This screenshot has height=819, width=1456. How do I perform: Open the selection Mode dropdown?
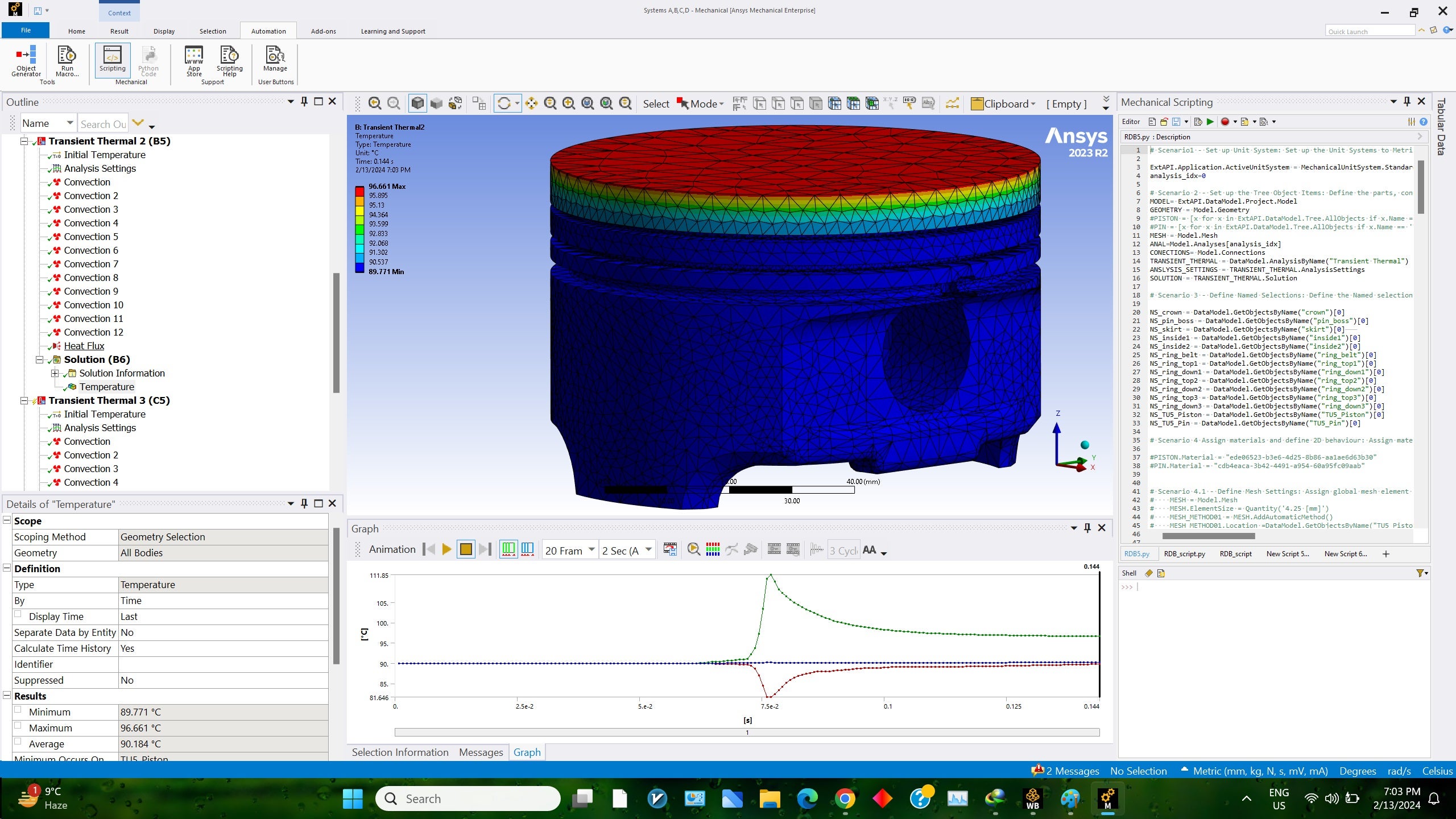[x=701, y=104]
